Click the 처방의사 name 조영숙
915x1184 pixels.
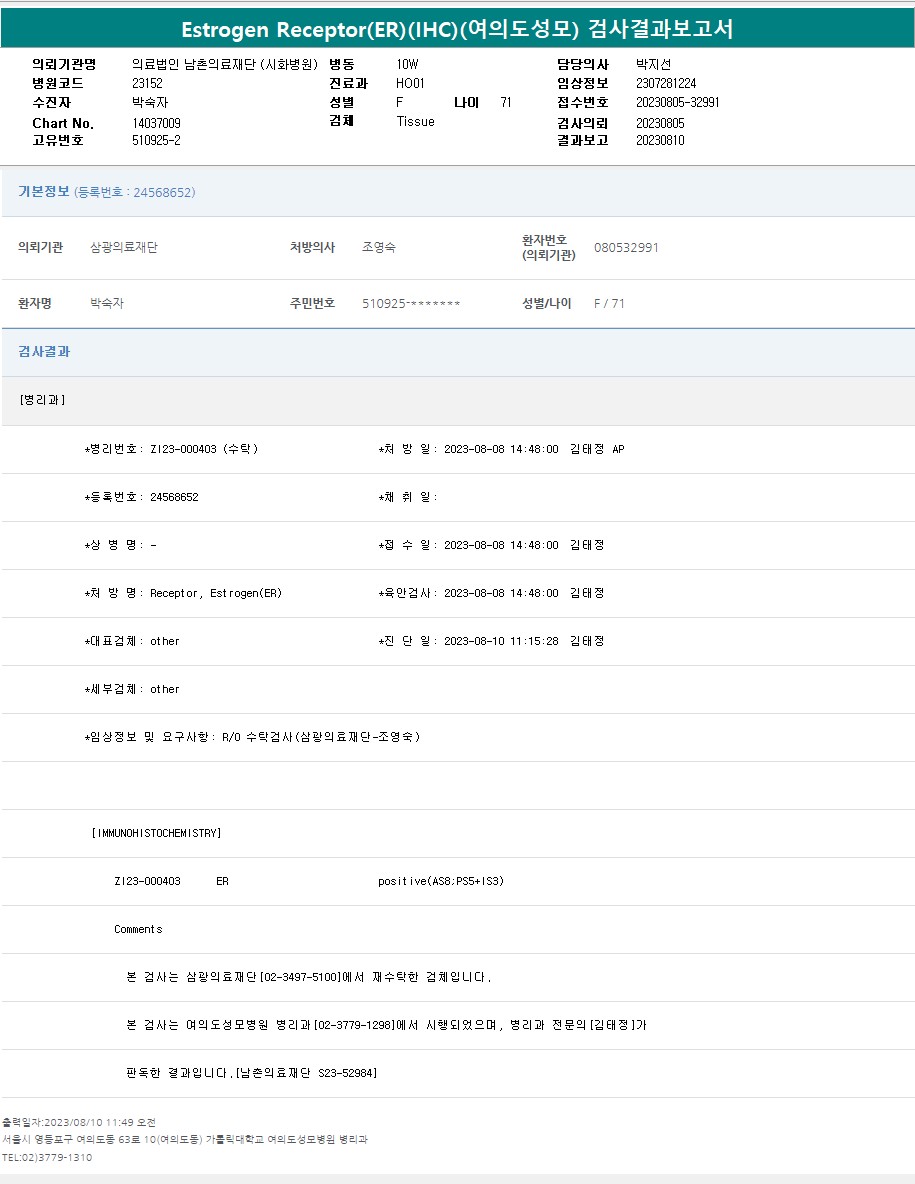(x=378, y=247)
